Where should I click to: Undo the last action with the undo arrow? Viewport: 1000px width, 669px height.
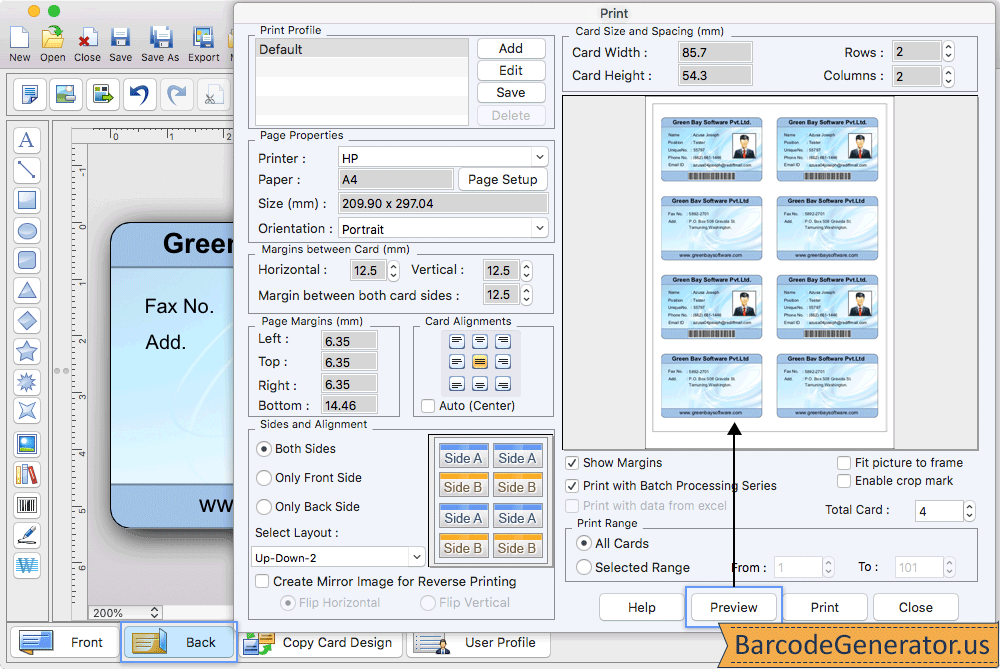pos(139,95)
